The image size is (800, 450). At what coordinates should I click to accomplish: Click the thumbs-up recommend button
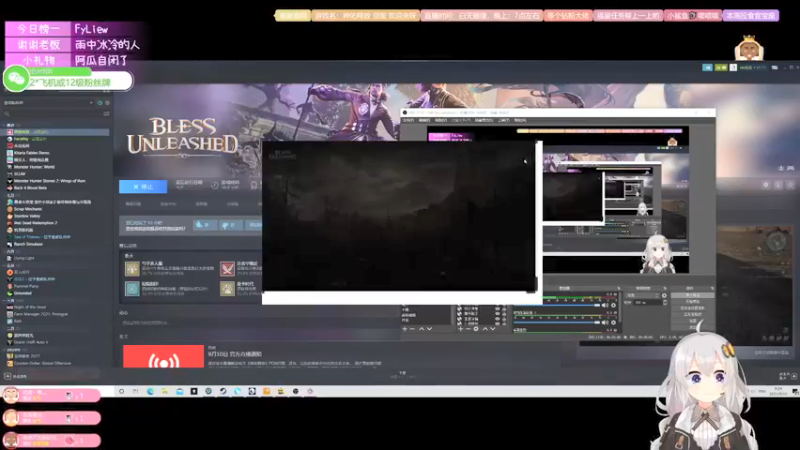204,225
